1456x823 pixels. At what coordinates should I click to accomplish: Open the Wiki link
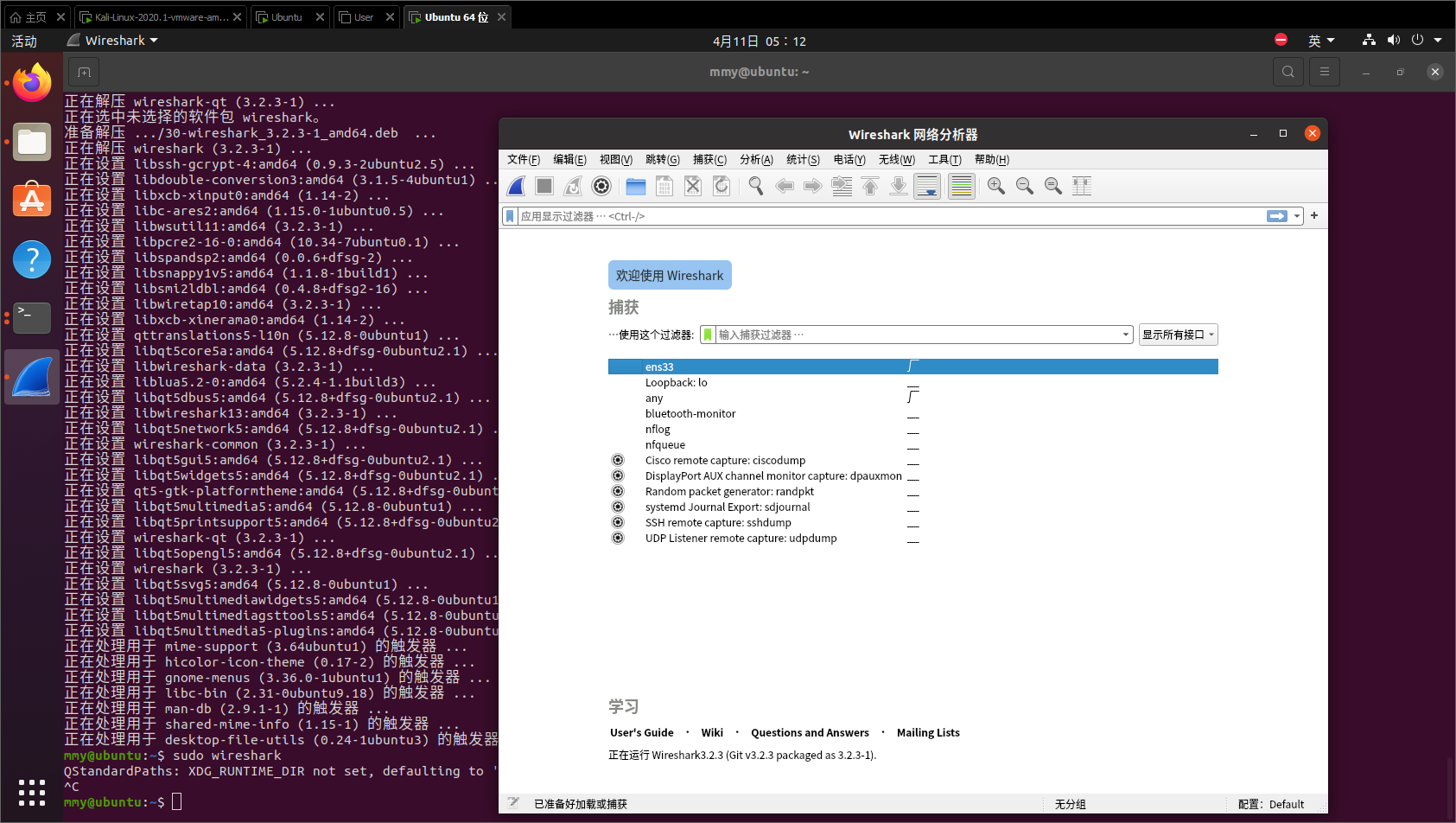712,732
